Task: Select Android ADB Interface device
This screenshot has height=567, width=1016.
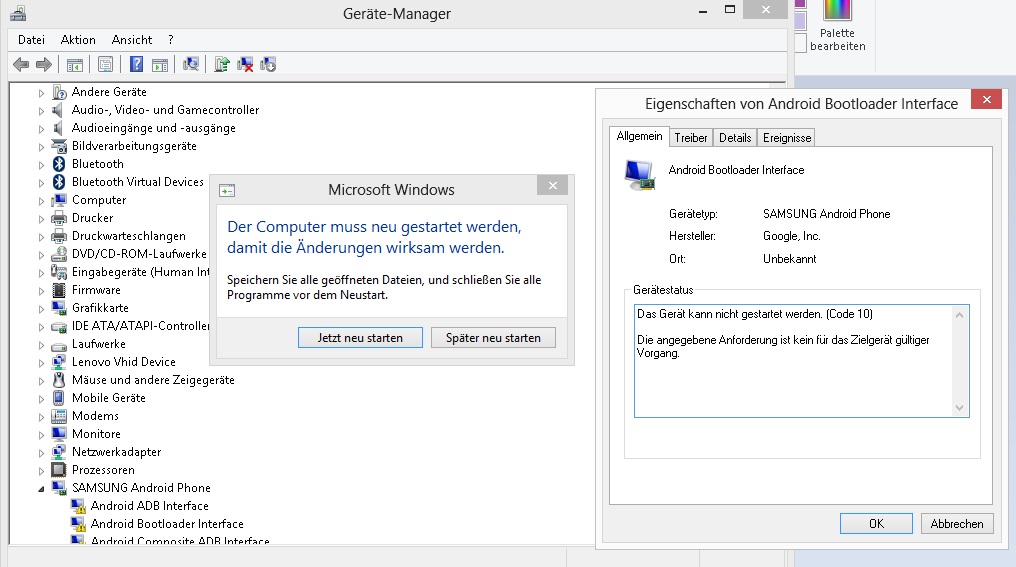Action: point(149,506)
